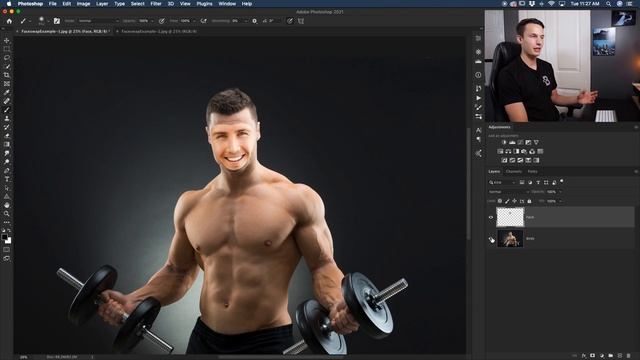Select the Gradient tool

[7, 144]
